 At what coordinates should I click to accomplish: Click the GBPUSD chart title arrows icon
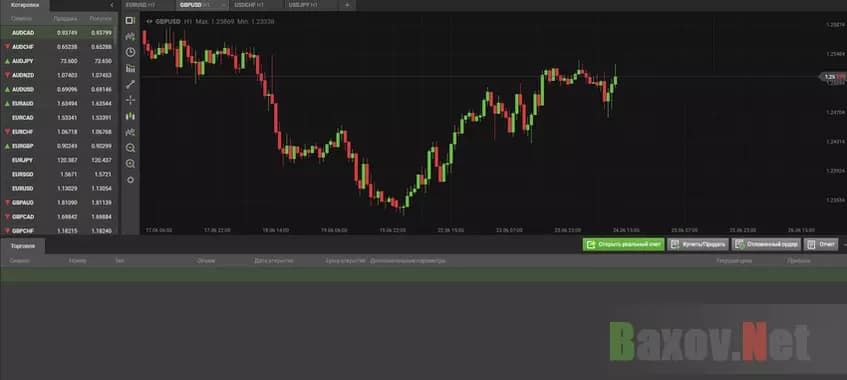tap(149, 22)
